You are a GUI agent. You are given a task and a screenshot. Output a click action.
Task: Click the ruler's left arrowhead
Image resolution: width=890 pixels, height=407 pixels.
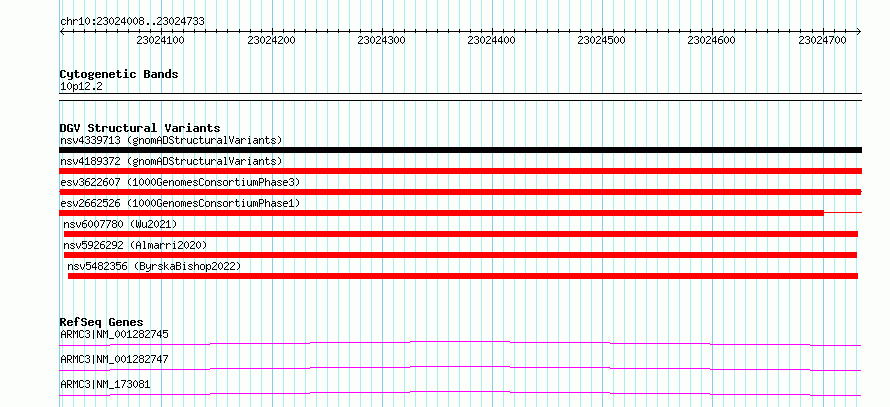62,31
